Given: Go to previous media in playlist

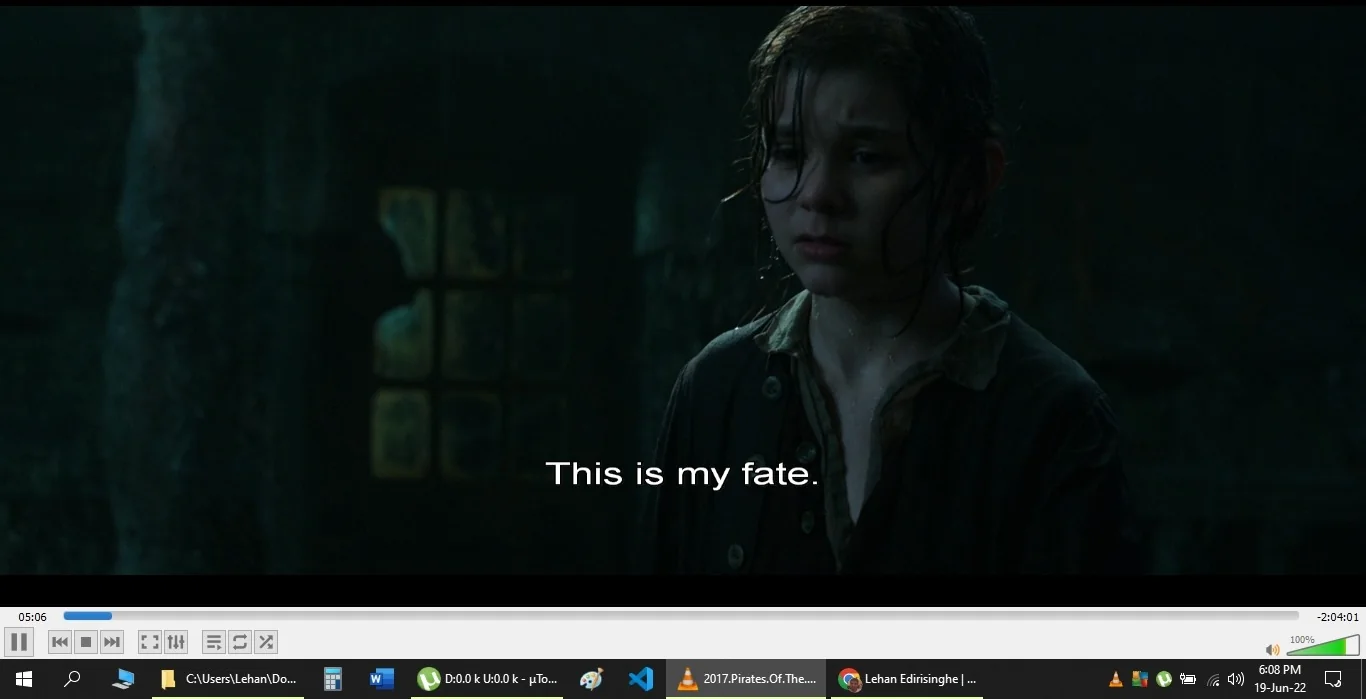Looking at the screenshot, I should click(60, 642).
